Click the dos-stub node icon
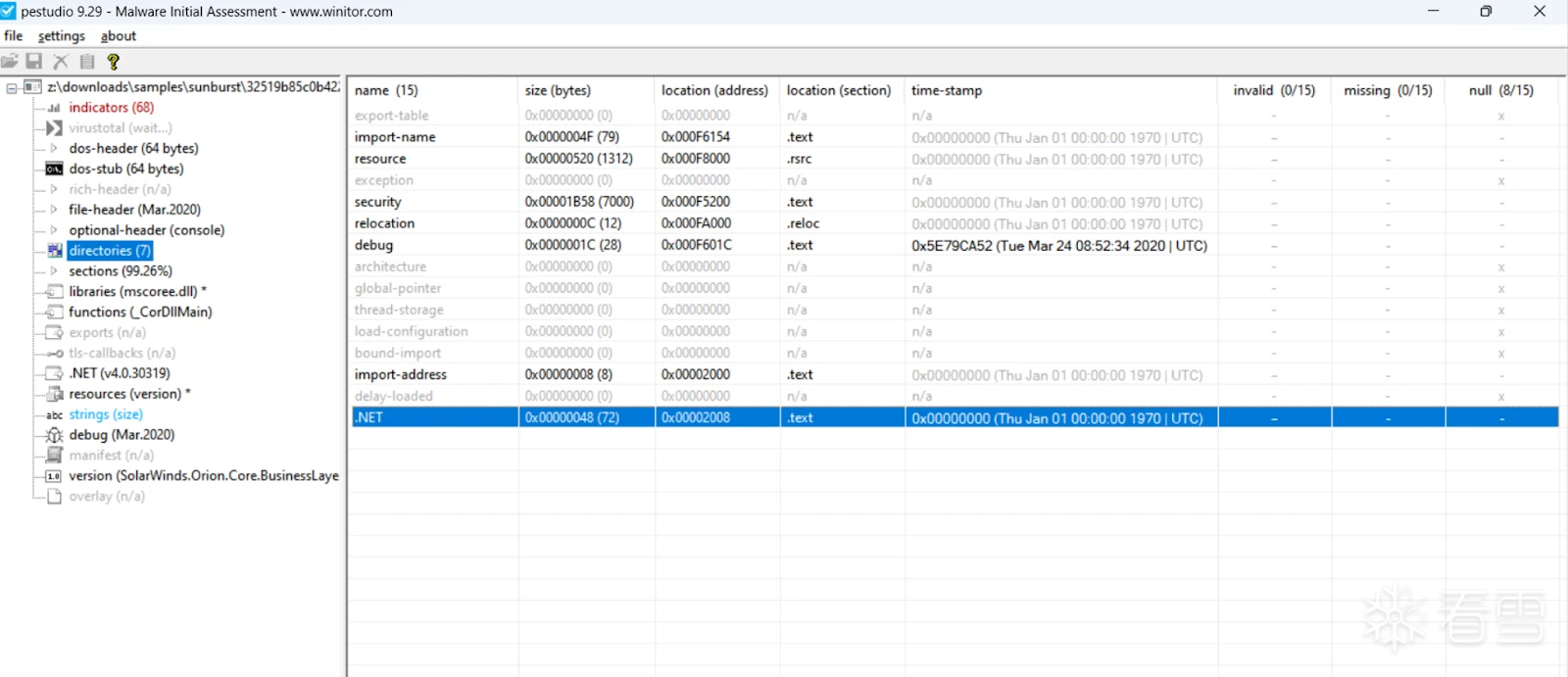Image resolution: width=1568 pixels, height=677 pixels. pyautogui.click(x=55, y=169)
